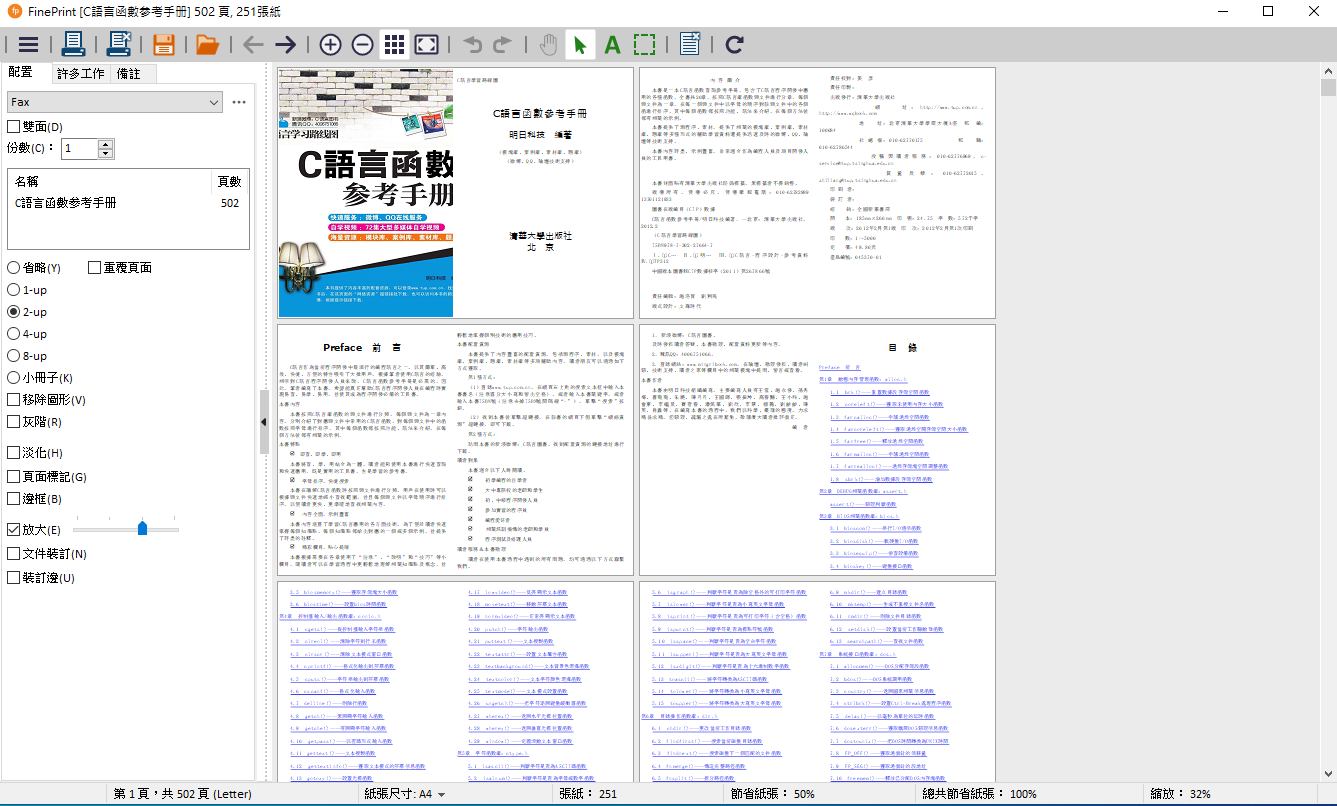Select the C語言函數參考手冊 job row
Screen dimensions: 1337x806
(x=127, y=203)
